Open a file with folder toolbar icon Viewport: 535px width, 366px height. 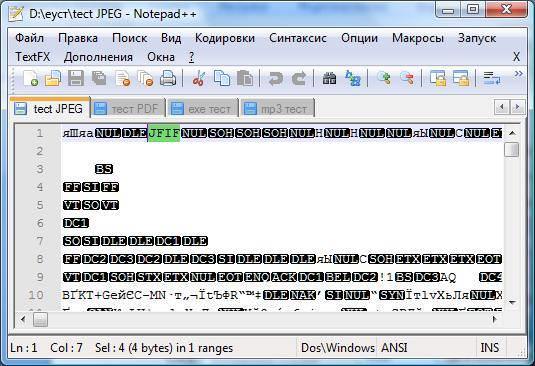click(53, 78)
